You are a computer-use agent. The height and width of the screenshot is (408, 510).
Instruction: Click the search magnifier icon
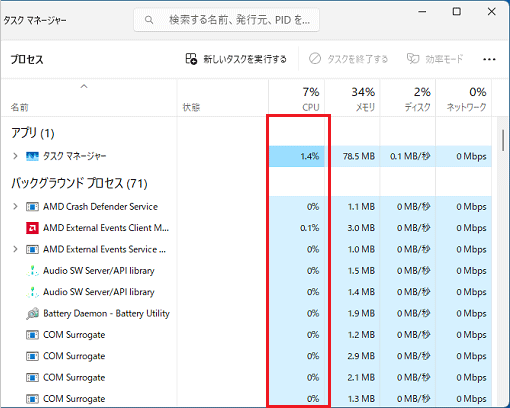click(x=149, y=20)
